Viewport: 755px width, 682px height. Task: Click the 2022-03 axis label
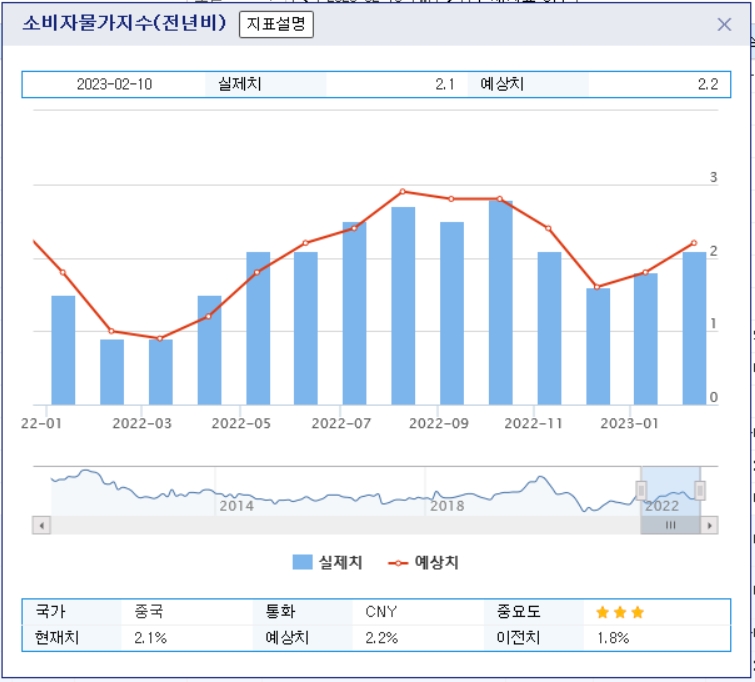click(x=142, y=423)
